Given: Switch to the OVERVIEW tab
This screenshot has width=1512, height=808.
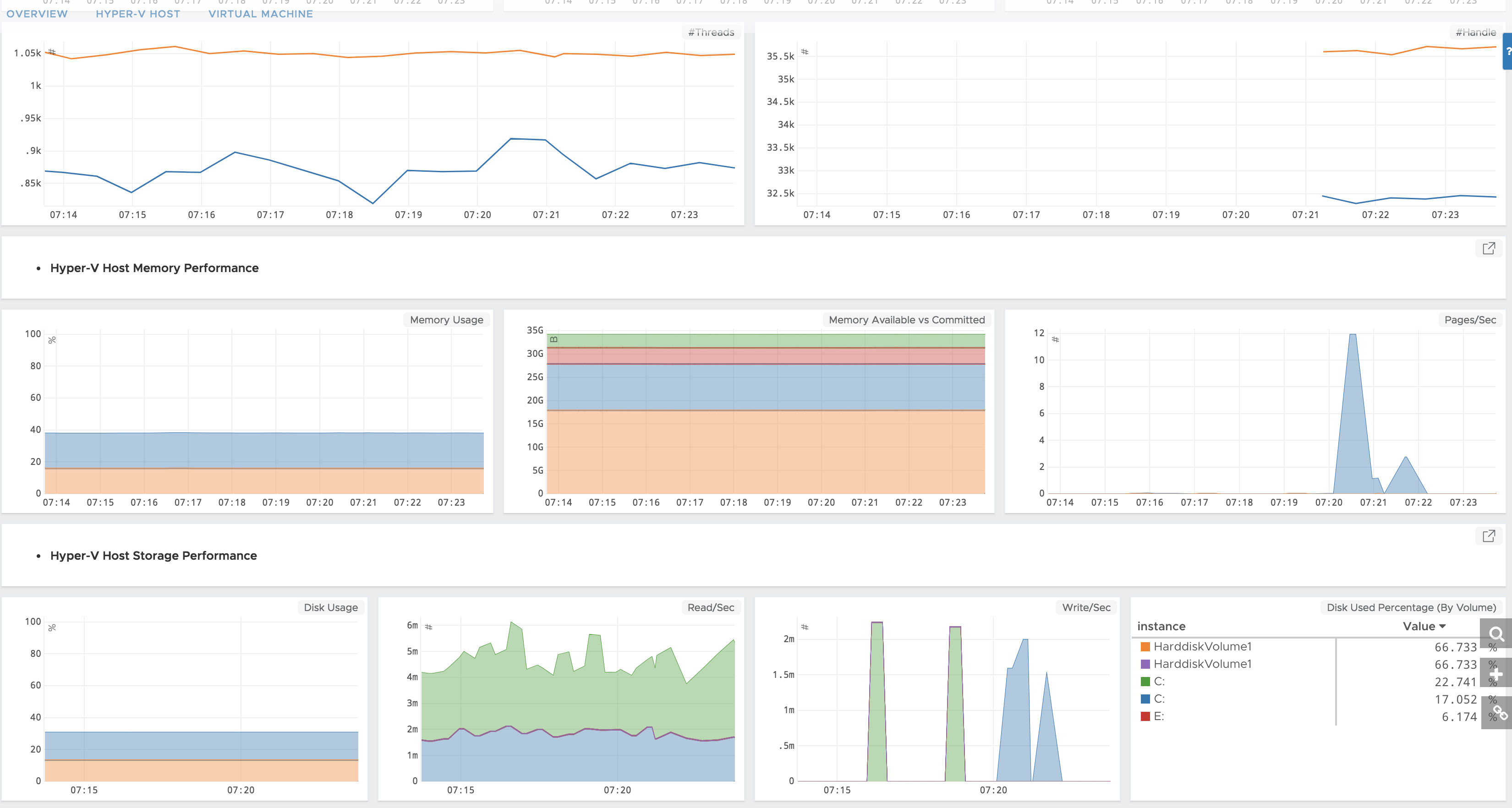Looking at the screenshot, I should tap(37, 13).
